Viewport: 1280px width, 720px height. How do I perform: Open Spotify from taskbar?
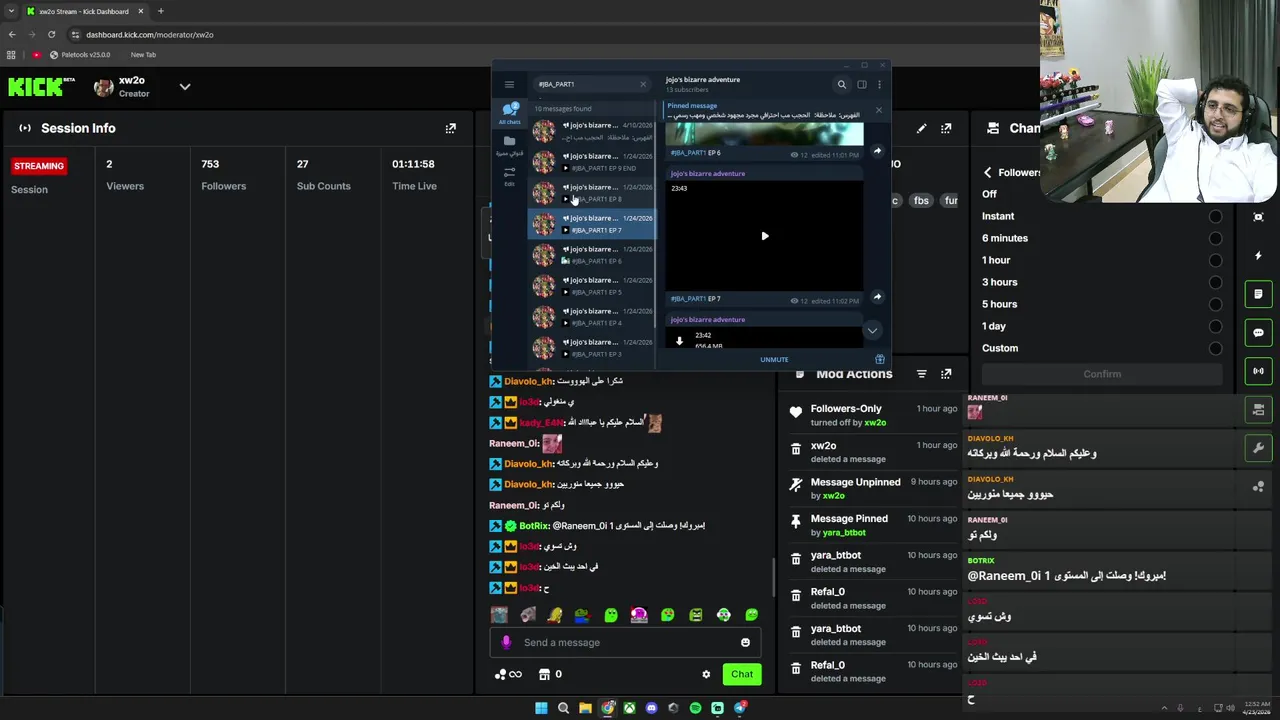pyautogui.click(x=695, y=708)
